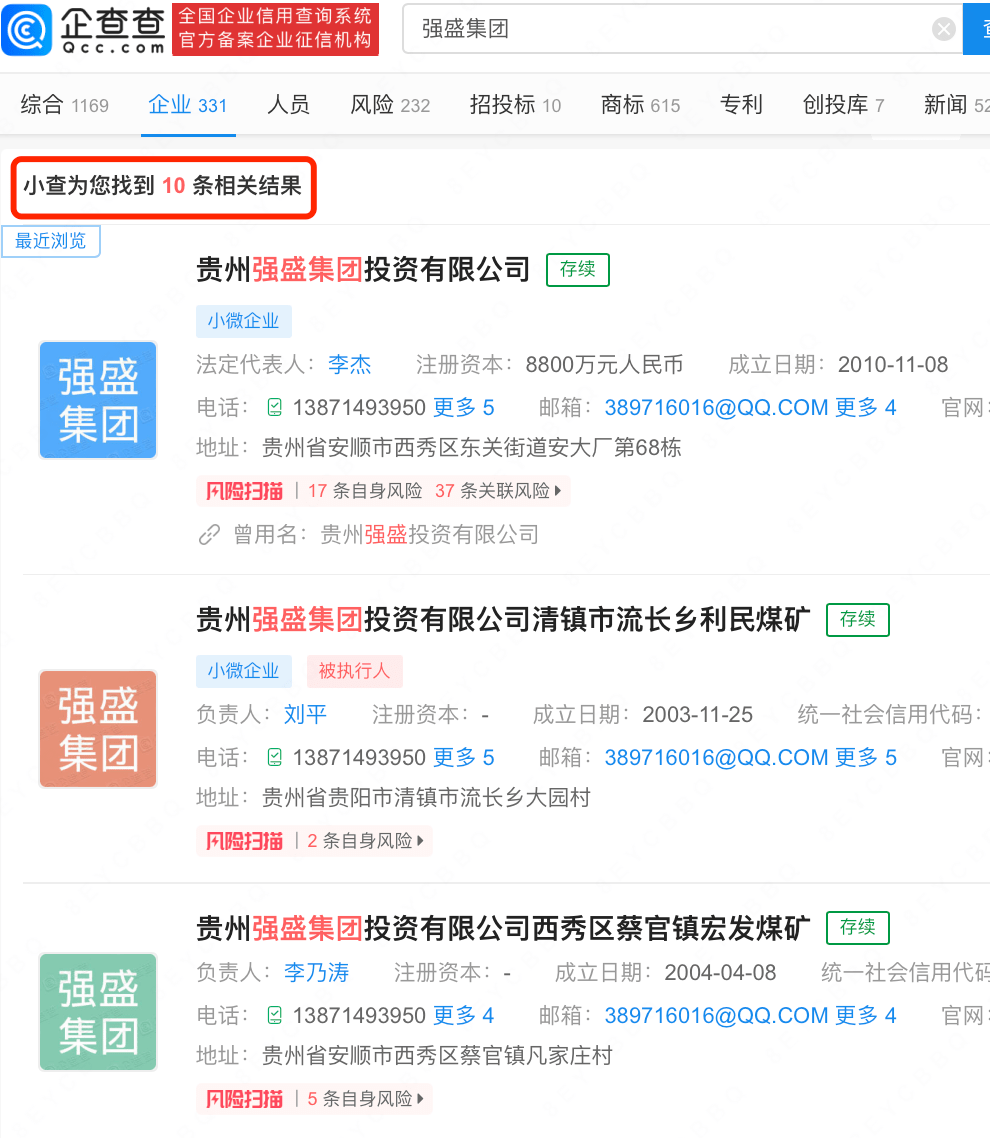The height and width of the screenshot is (1138, 990).
Task: Click the verified phone icon in 利民煤矿 row
Action: [274, 758]
